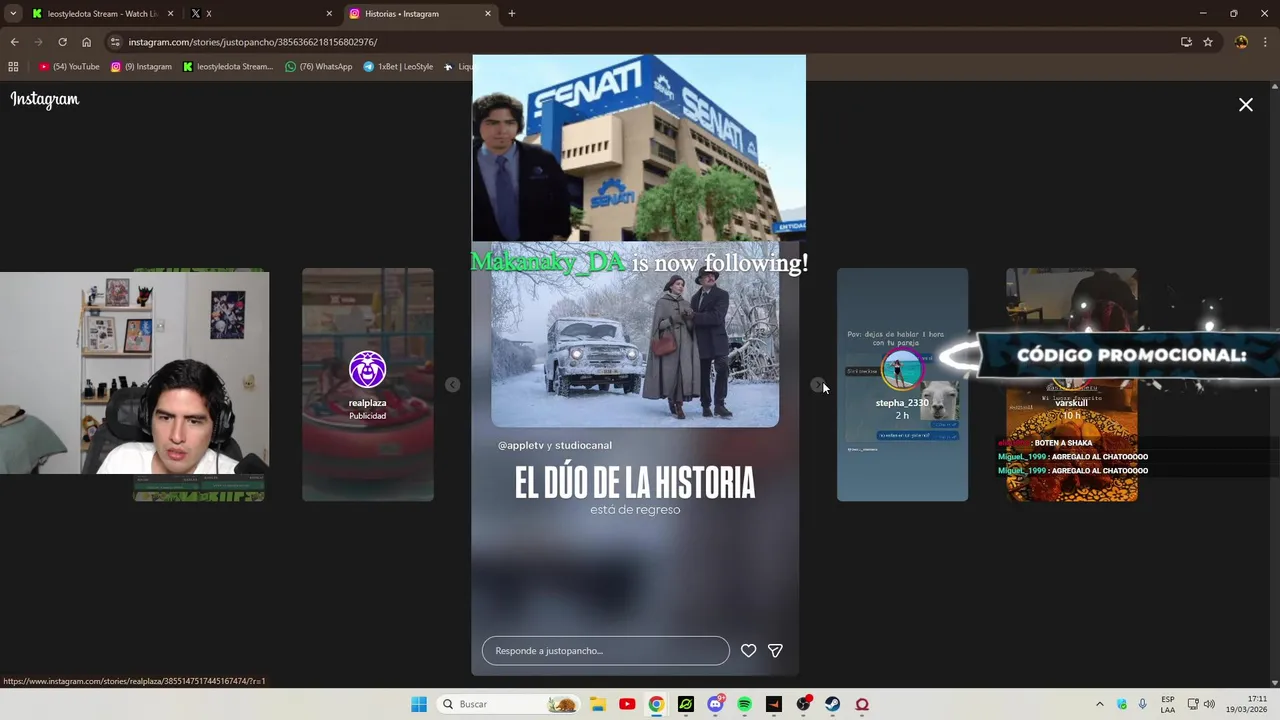Open the '(9) Instagram' bookmark
This screenshot has width=1280, height=720.
click(141, 67)
